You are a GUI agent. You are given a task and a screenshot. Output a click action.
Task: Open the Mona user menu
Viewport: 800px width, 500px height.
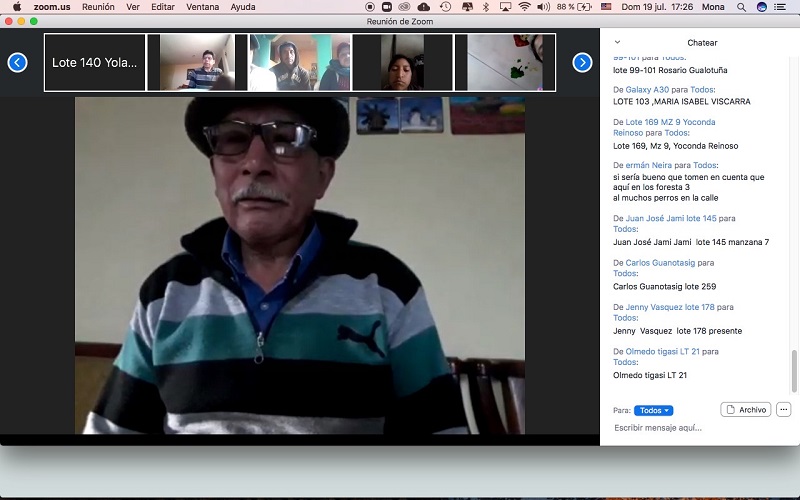[x=713, y=7]
